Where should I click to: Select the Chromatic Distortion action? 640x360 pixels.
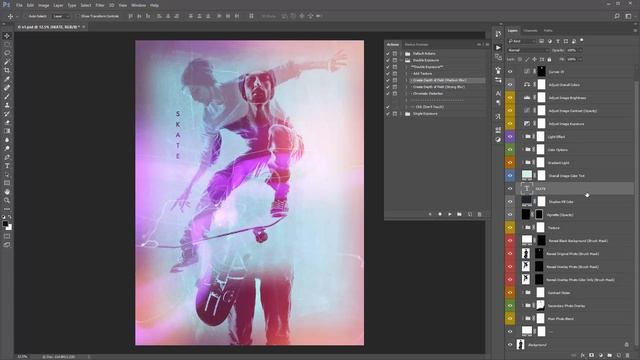(x=427, y=93)
